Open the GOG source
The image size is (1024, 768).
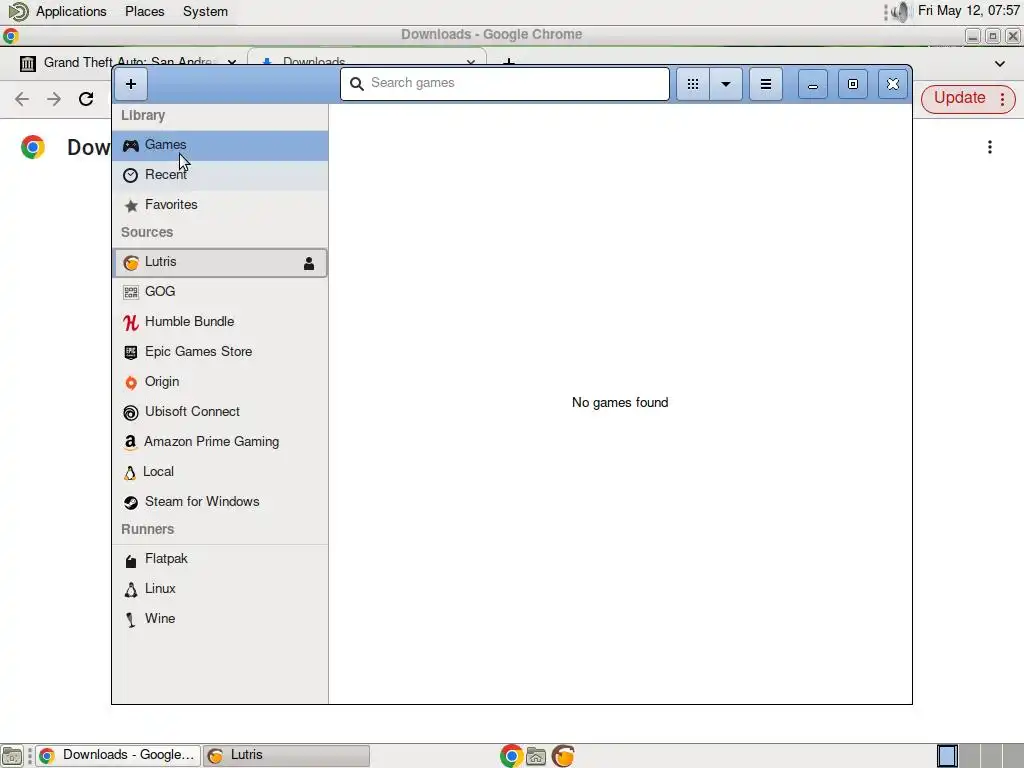[220, 292]
